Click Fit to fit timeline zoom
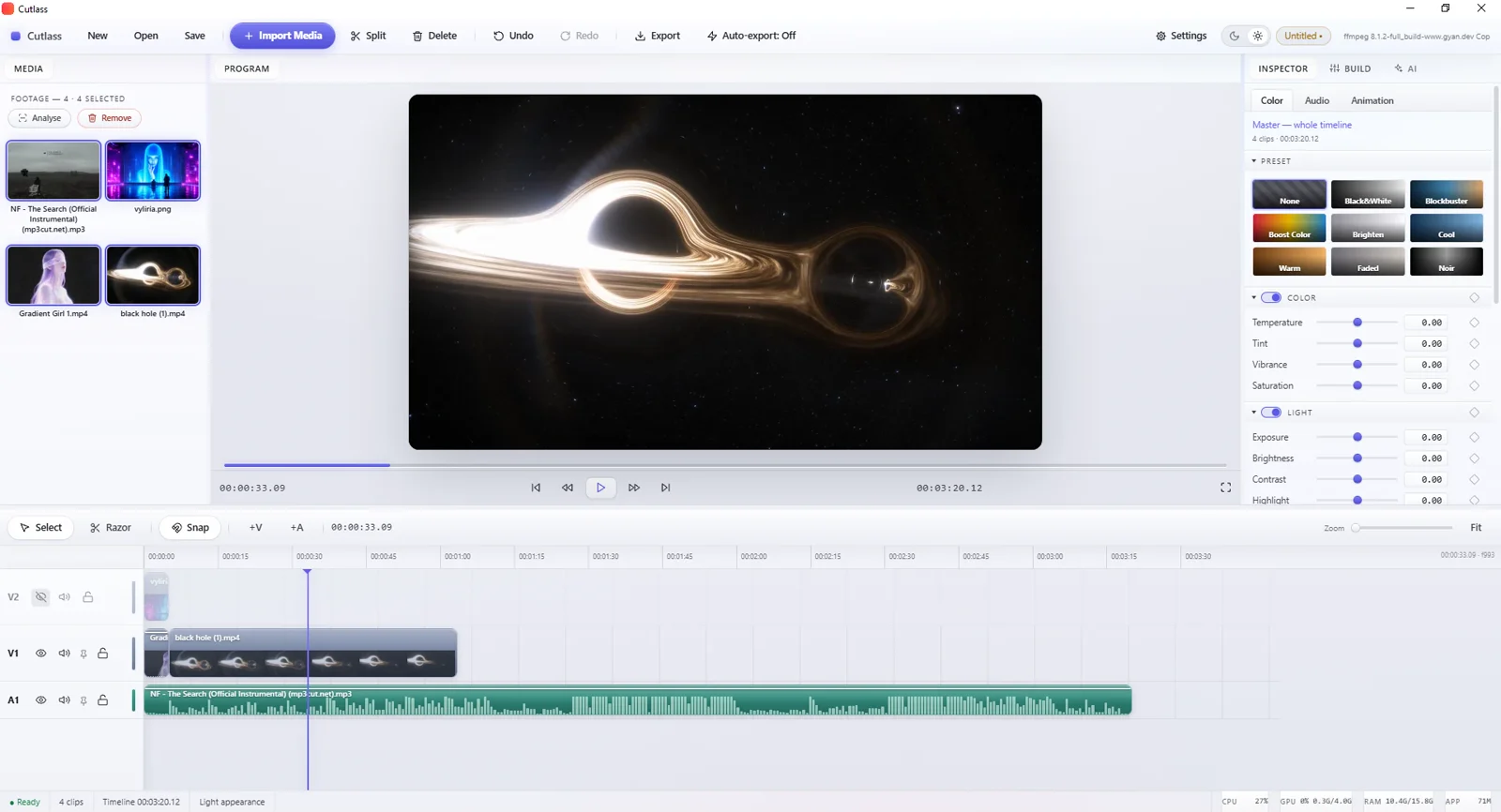1501x812 pixels. pos(1476,528)
